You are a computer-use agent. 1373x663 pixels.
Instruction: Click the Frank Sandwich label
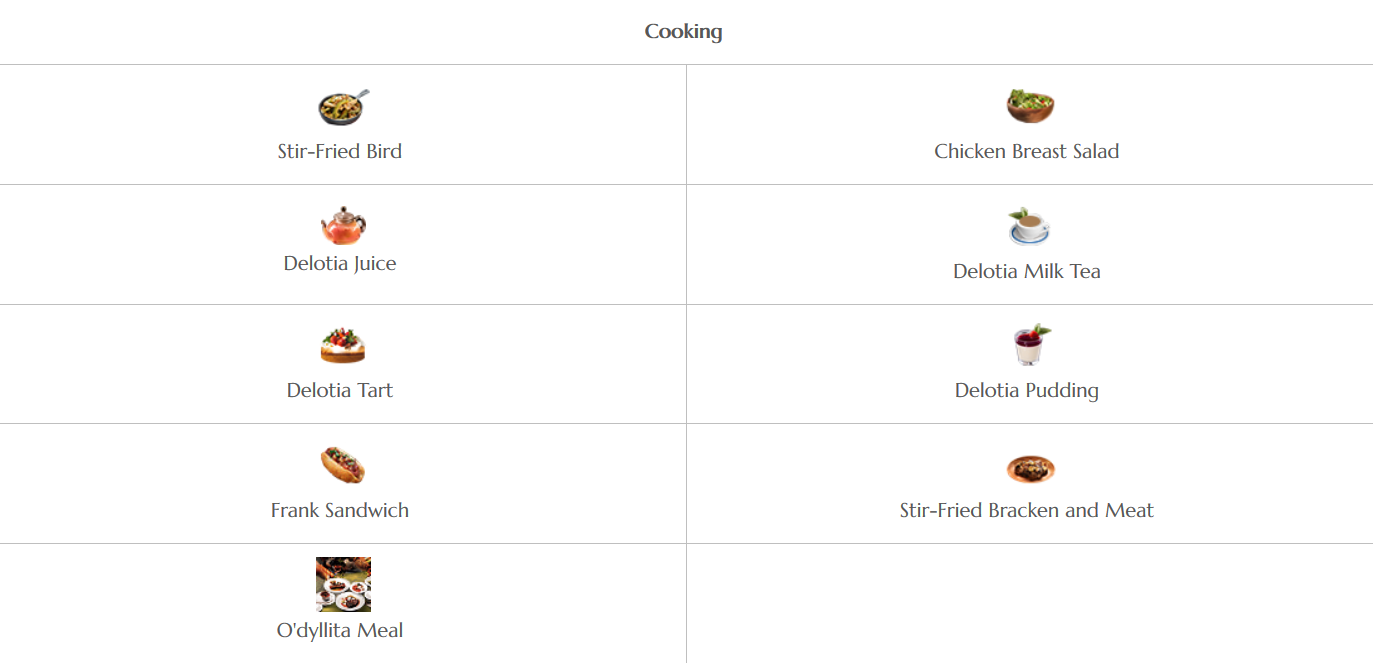tap(340, 511)
